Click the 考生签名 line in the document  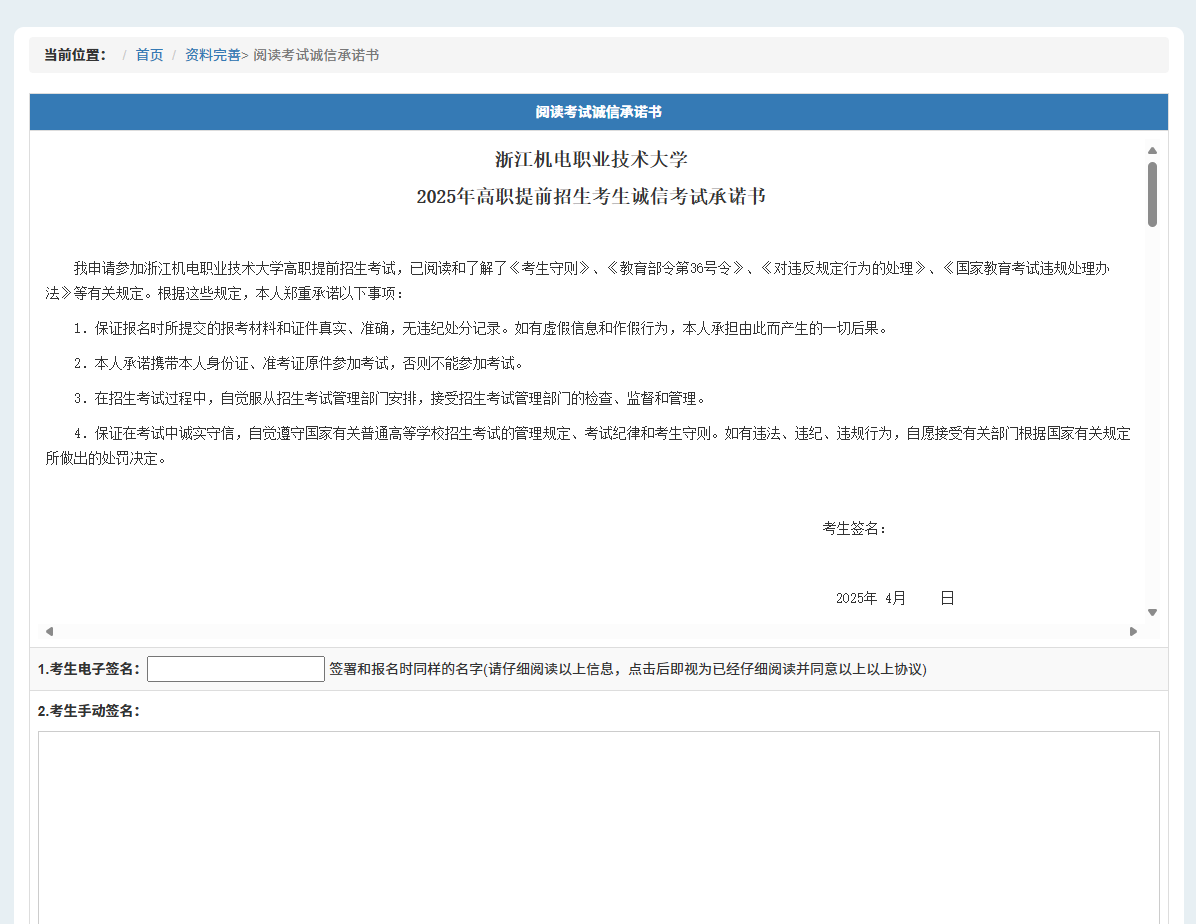854,529
